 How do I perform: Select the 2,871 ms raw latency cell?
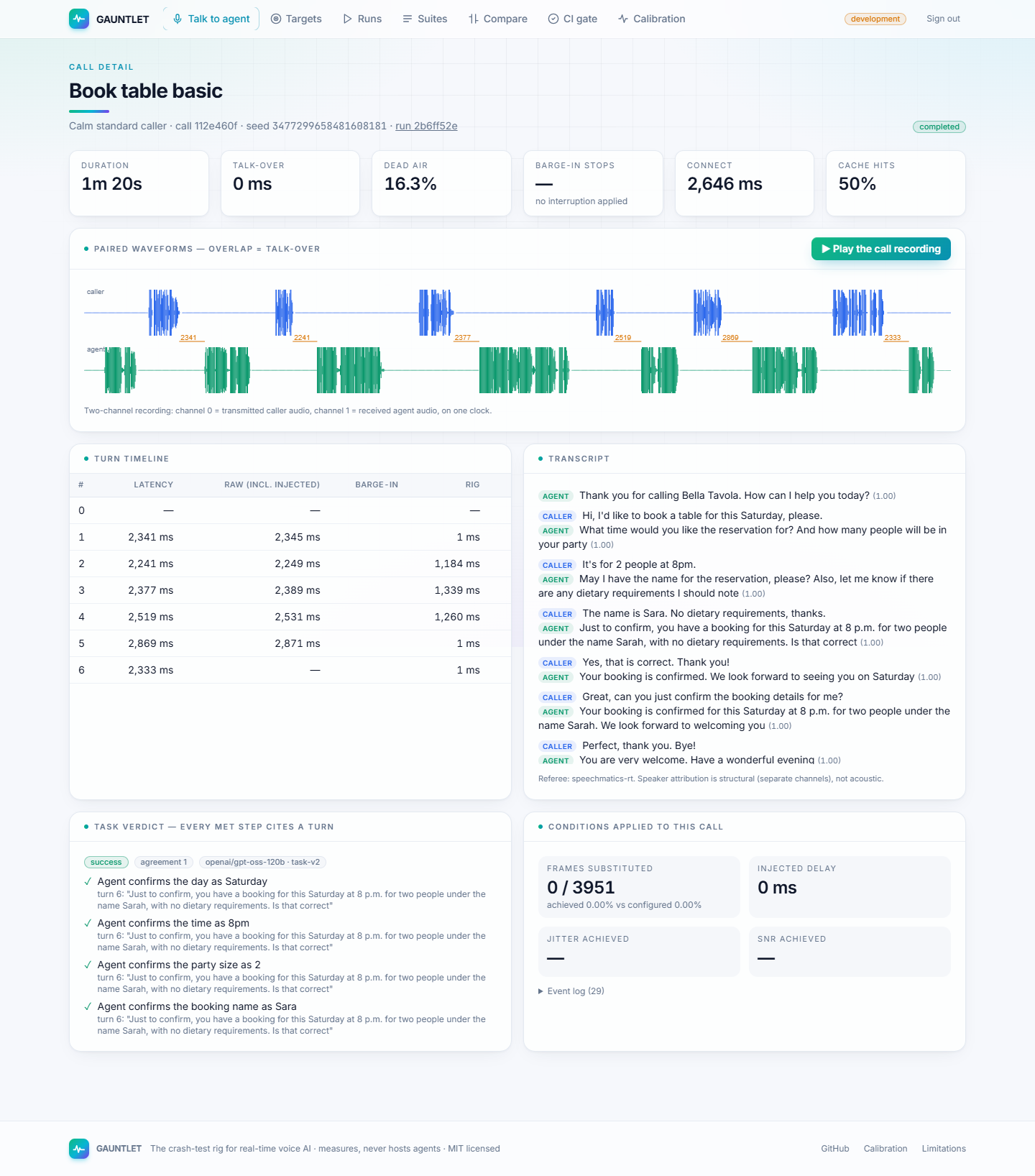pos(298,643)
